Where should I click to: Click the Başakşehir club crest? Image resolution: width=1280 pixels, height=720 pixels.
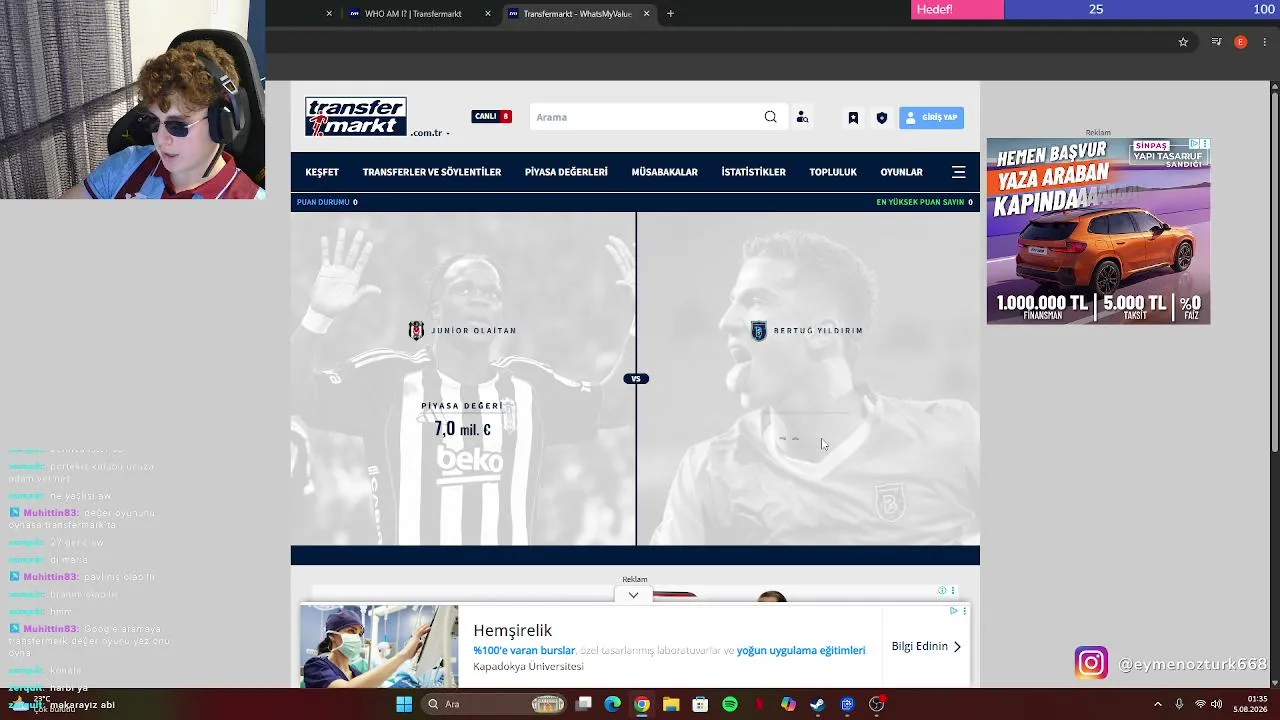click(759, 331)
